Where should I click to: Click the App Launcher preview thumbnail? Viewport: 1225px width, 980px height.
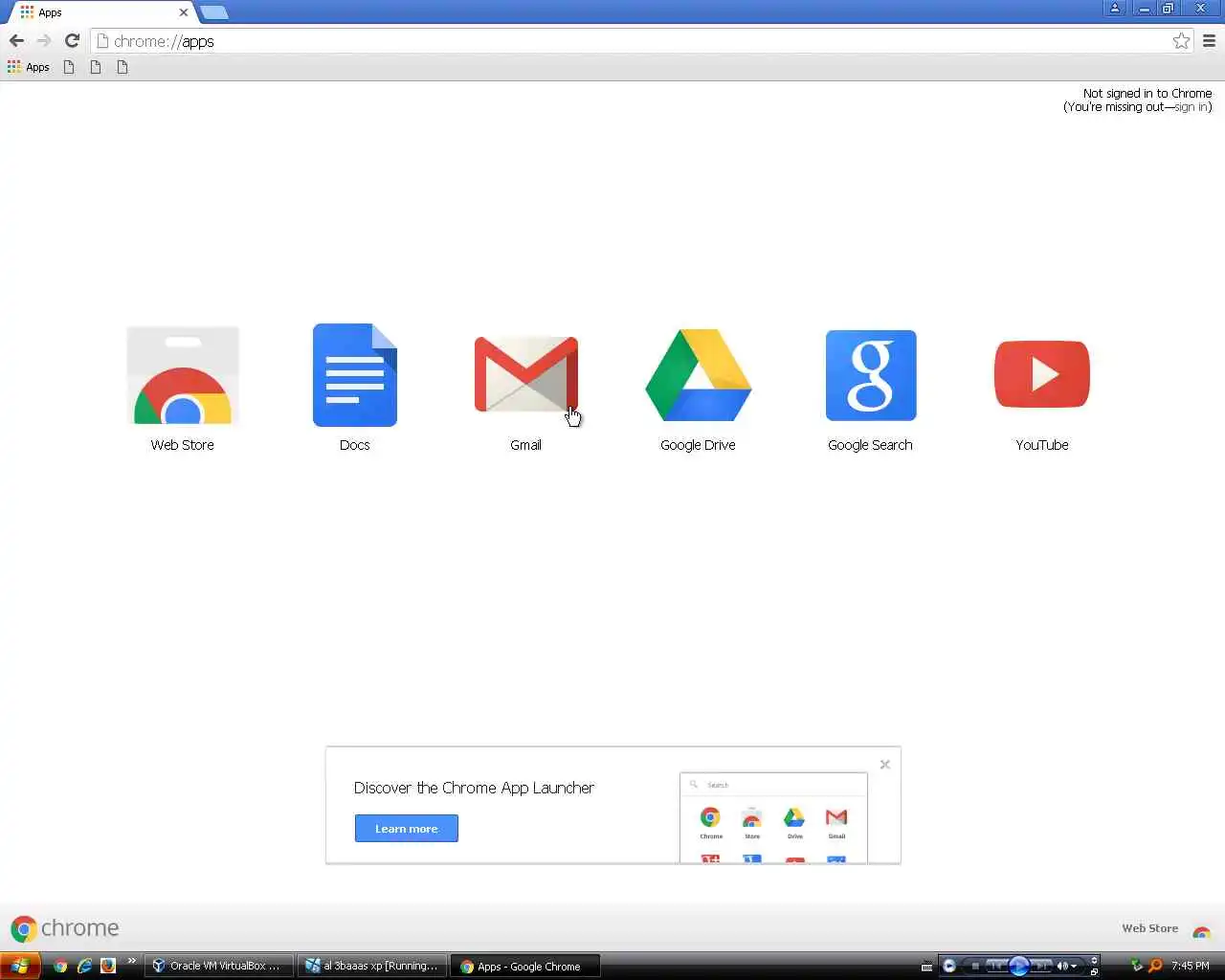coord(773,817)
